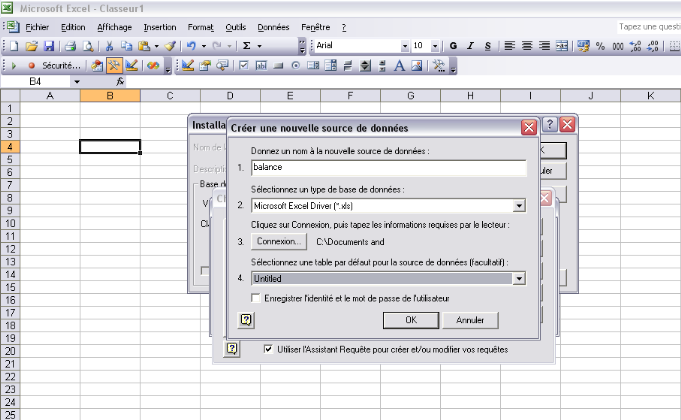Expand Control Toolbox toolbar options arrow
681x420 pixels.
coord(453,66)
